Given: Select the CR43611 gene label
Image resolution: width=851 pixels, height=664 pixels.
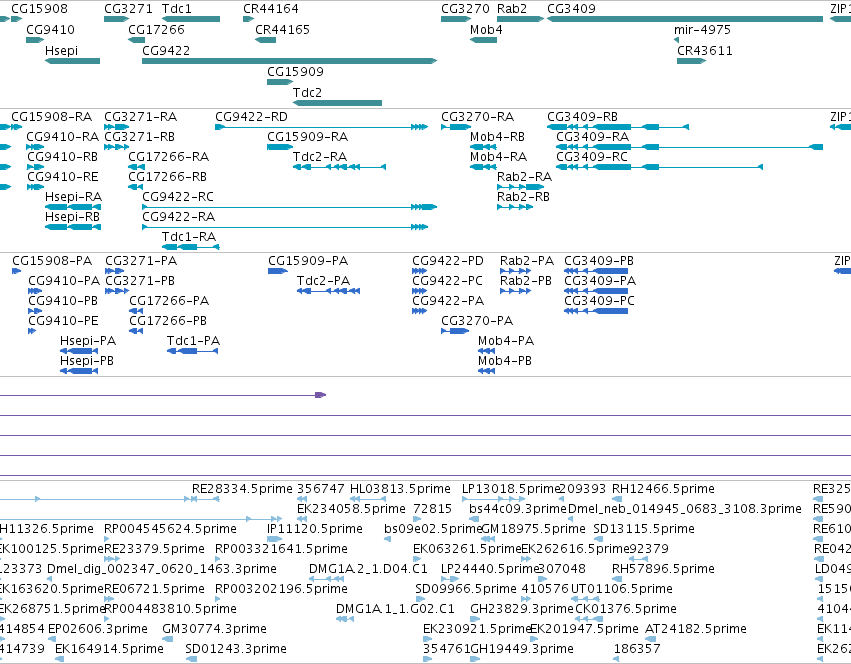Looking at the screenshot, I should point(704,50).
